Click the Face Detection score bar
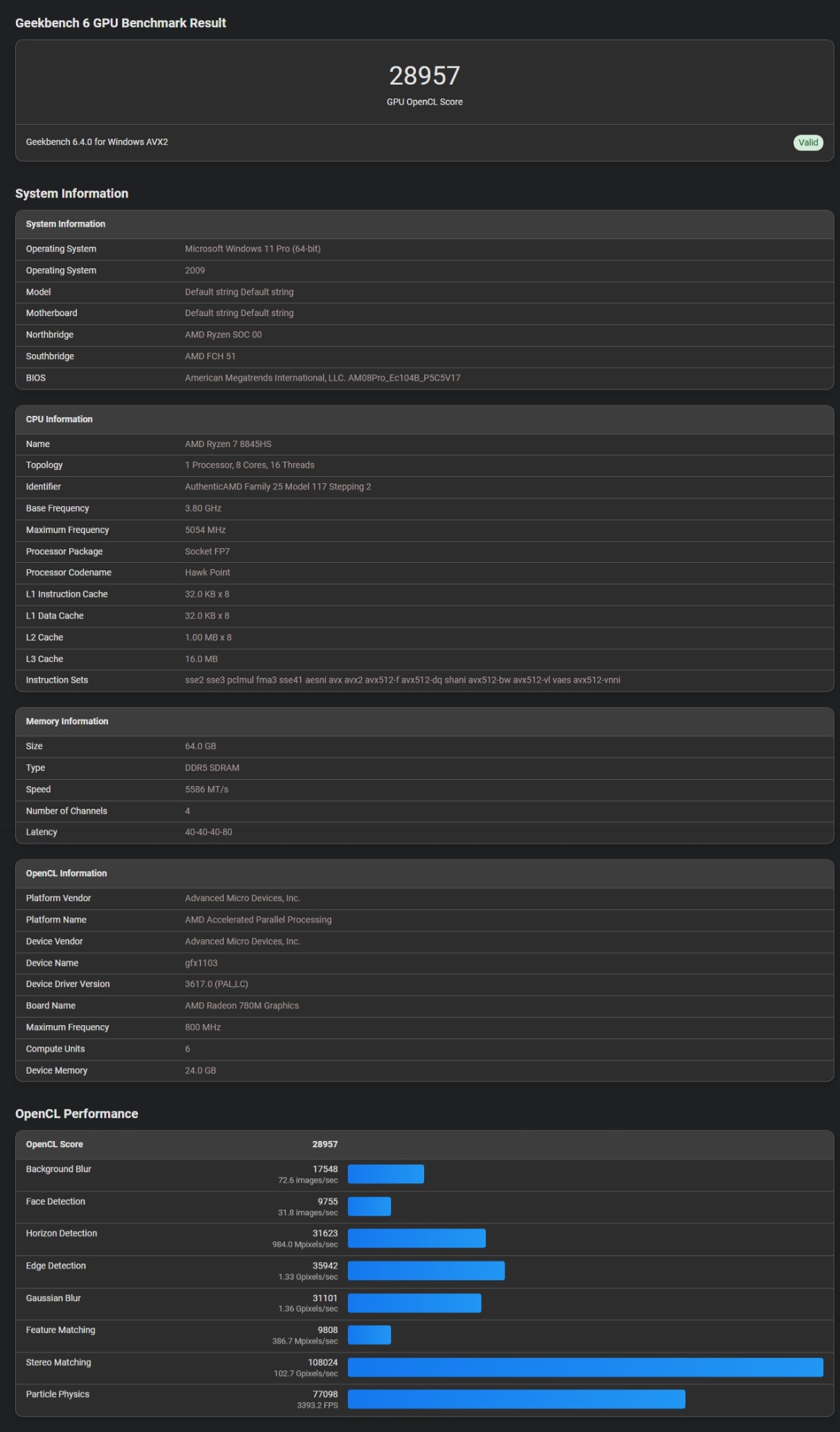840x1432 pixels. coord(369,1206)
